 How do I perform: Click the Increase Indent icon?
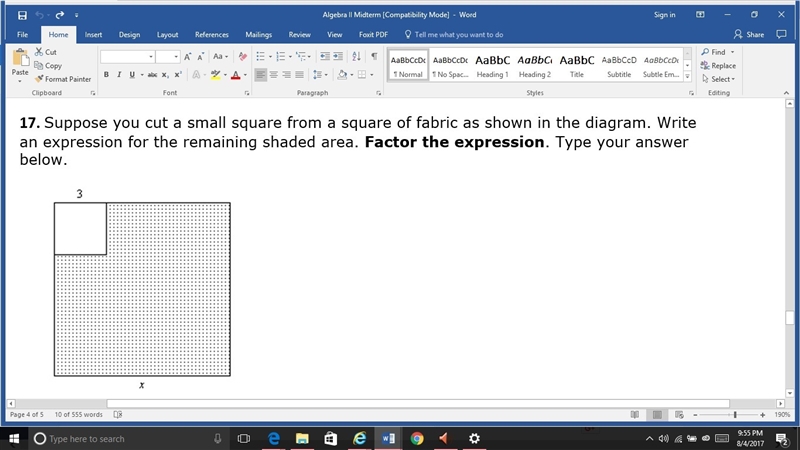338,57
